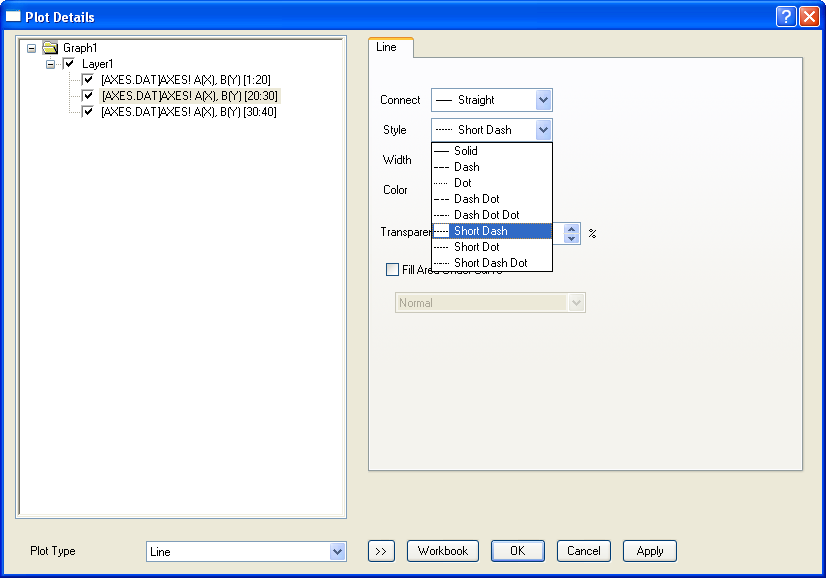Viewport: 826px width, 578px height.
Task: Click the Workbook button
Action: coord(443,550)
